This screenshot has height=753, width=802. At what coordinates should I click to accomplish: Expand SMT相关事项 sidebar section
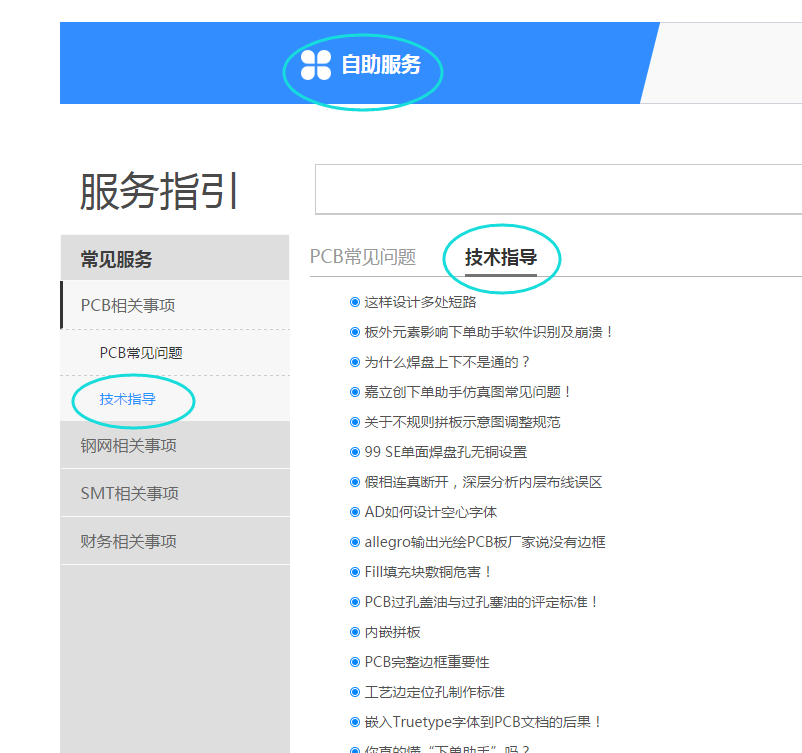pos(129,493)
